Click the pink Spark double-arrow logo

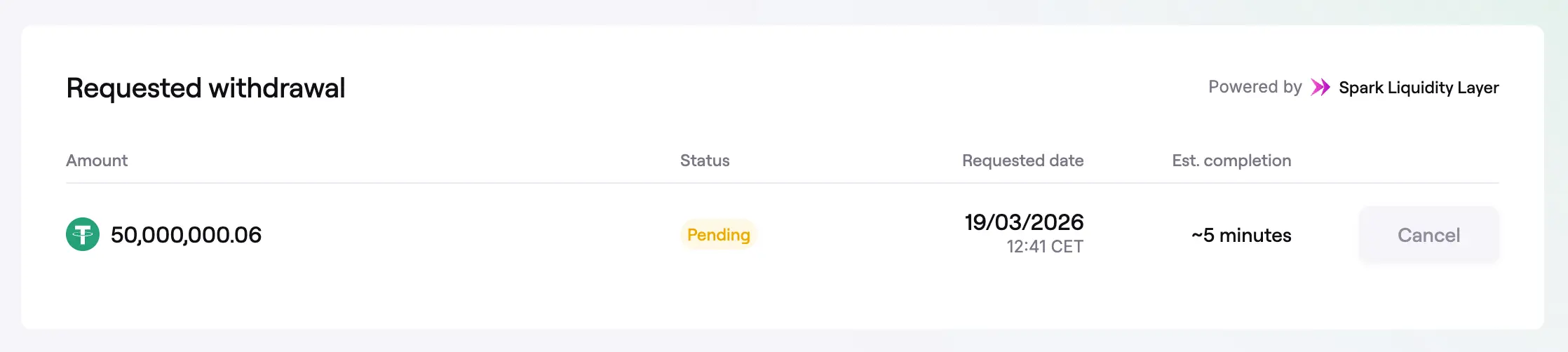coord(1320,88)
